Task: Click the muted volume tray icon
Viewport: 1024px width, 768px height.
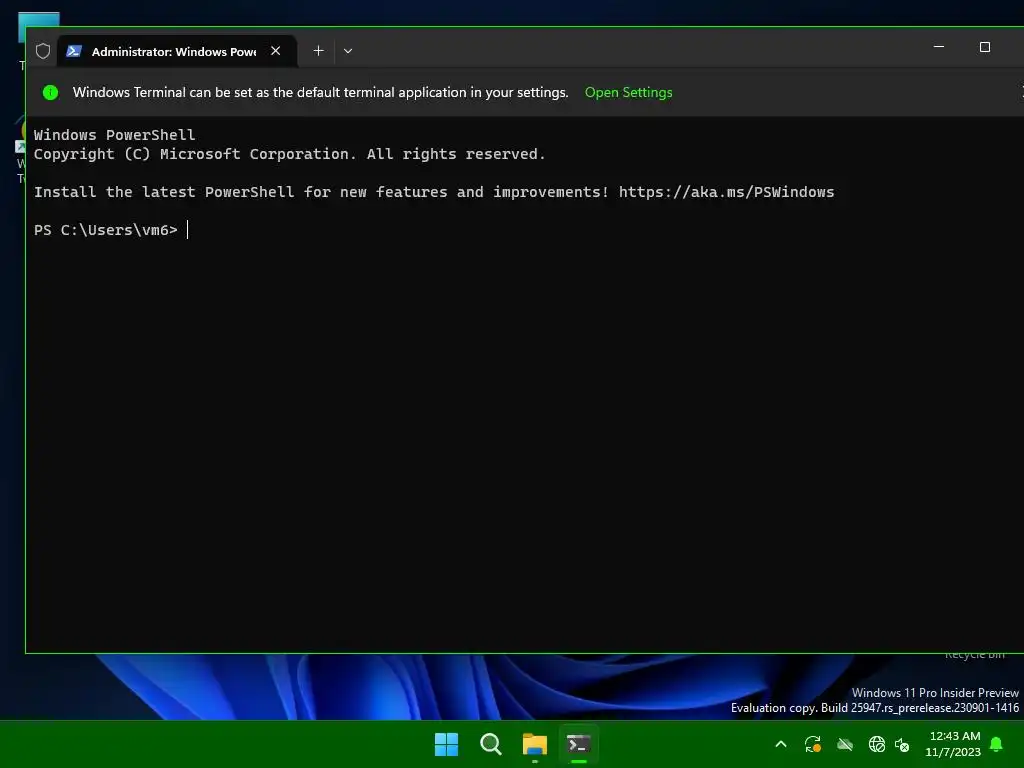Action: 902,744
